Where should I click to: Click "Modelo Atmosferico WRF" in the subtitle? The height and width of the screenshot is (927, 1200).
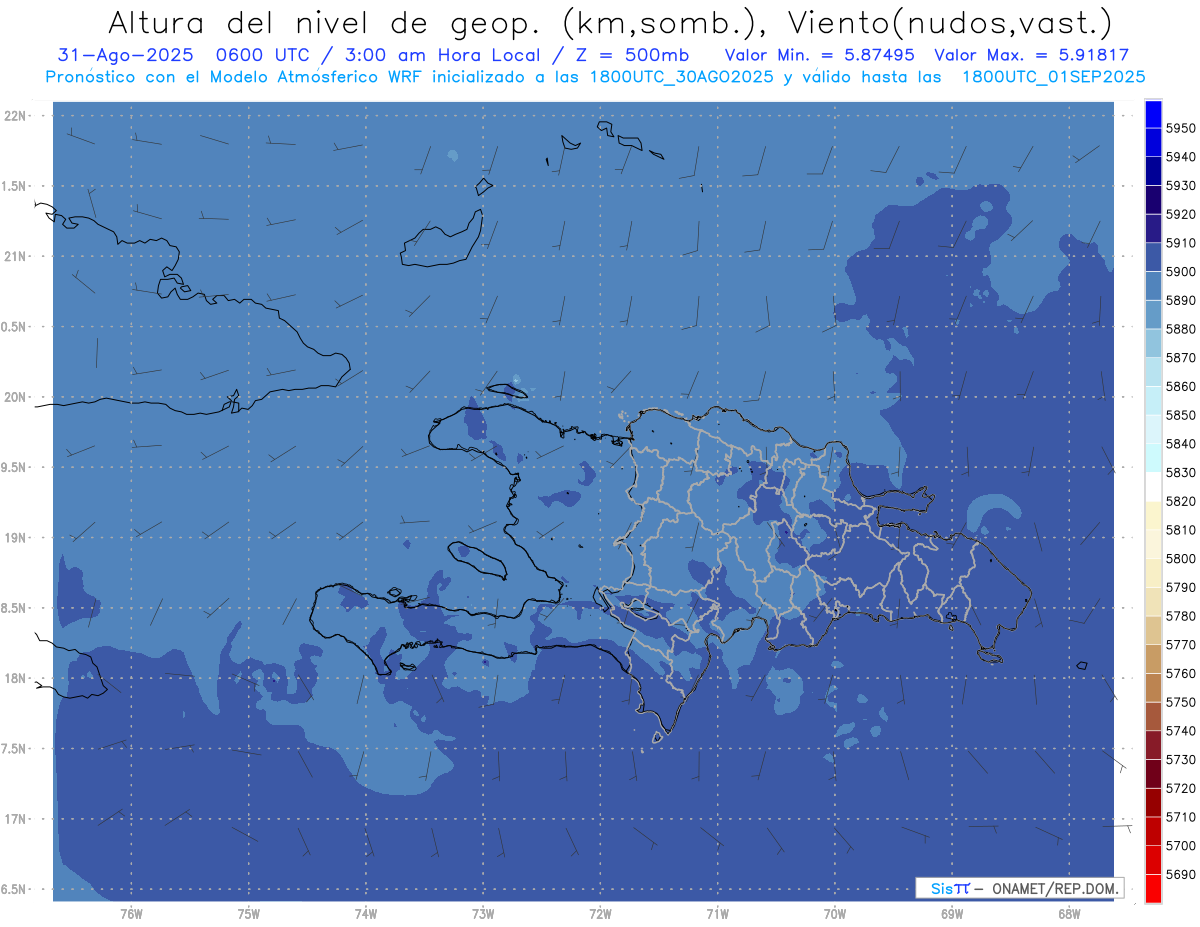[314, 77]
